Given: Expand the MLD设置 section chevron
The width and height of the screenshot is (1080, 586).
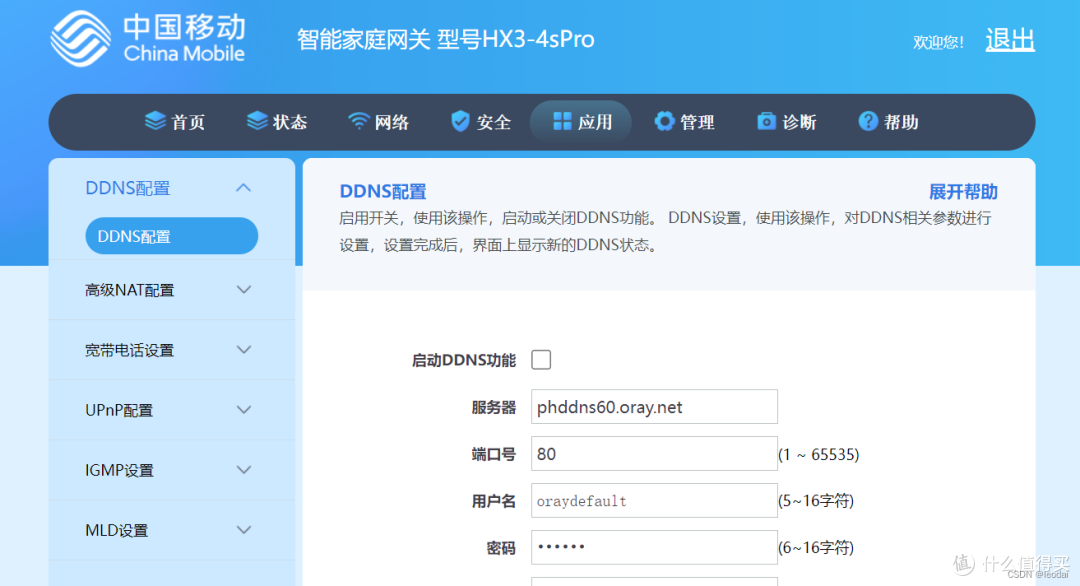Looking at the screenshot, I should tap(243, 530).
